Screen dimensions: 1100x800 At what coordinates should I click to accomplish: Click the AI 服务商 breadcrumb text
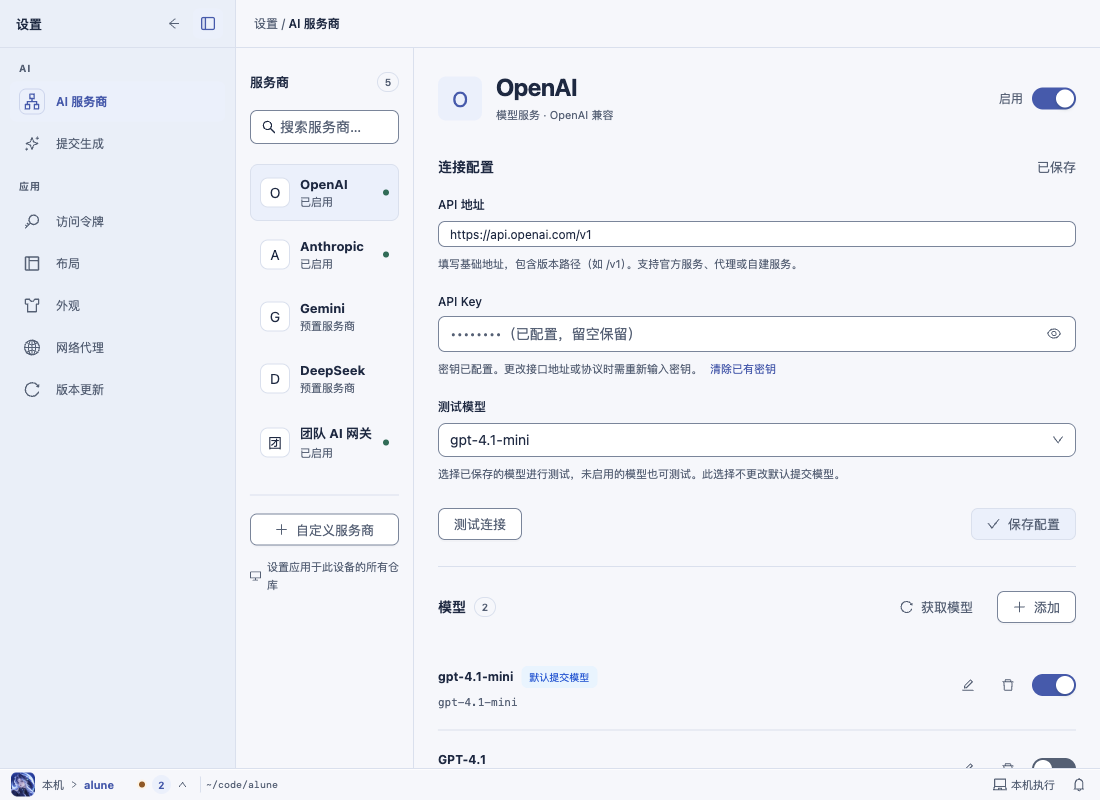click(314, 24)
